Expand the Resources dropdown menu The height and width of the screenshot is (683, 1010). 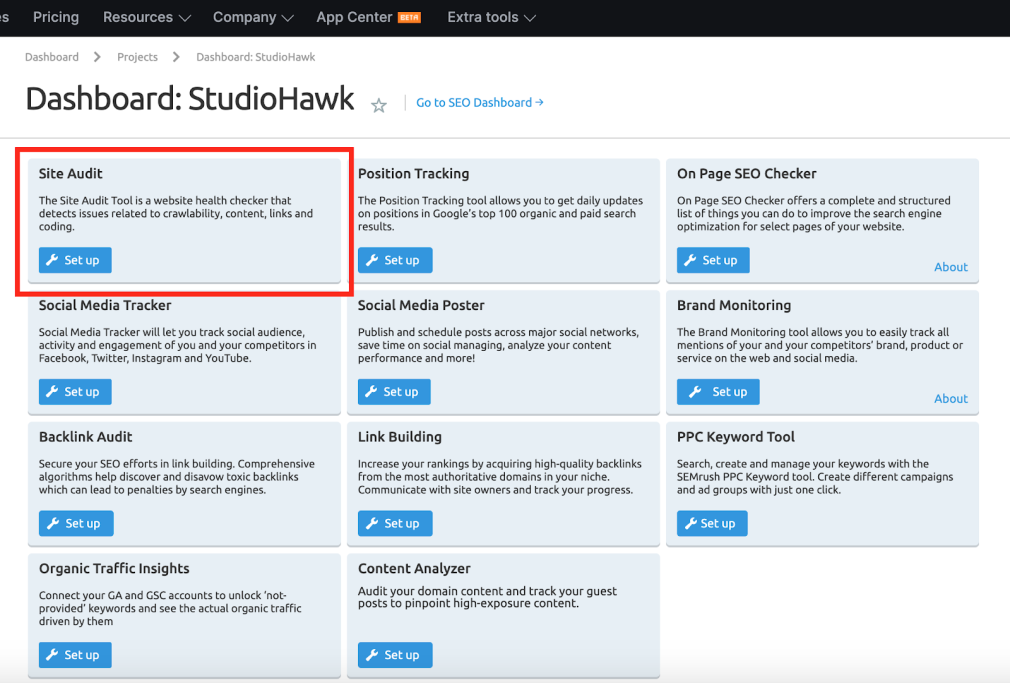coord(147,17)
